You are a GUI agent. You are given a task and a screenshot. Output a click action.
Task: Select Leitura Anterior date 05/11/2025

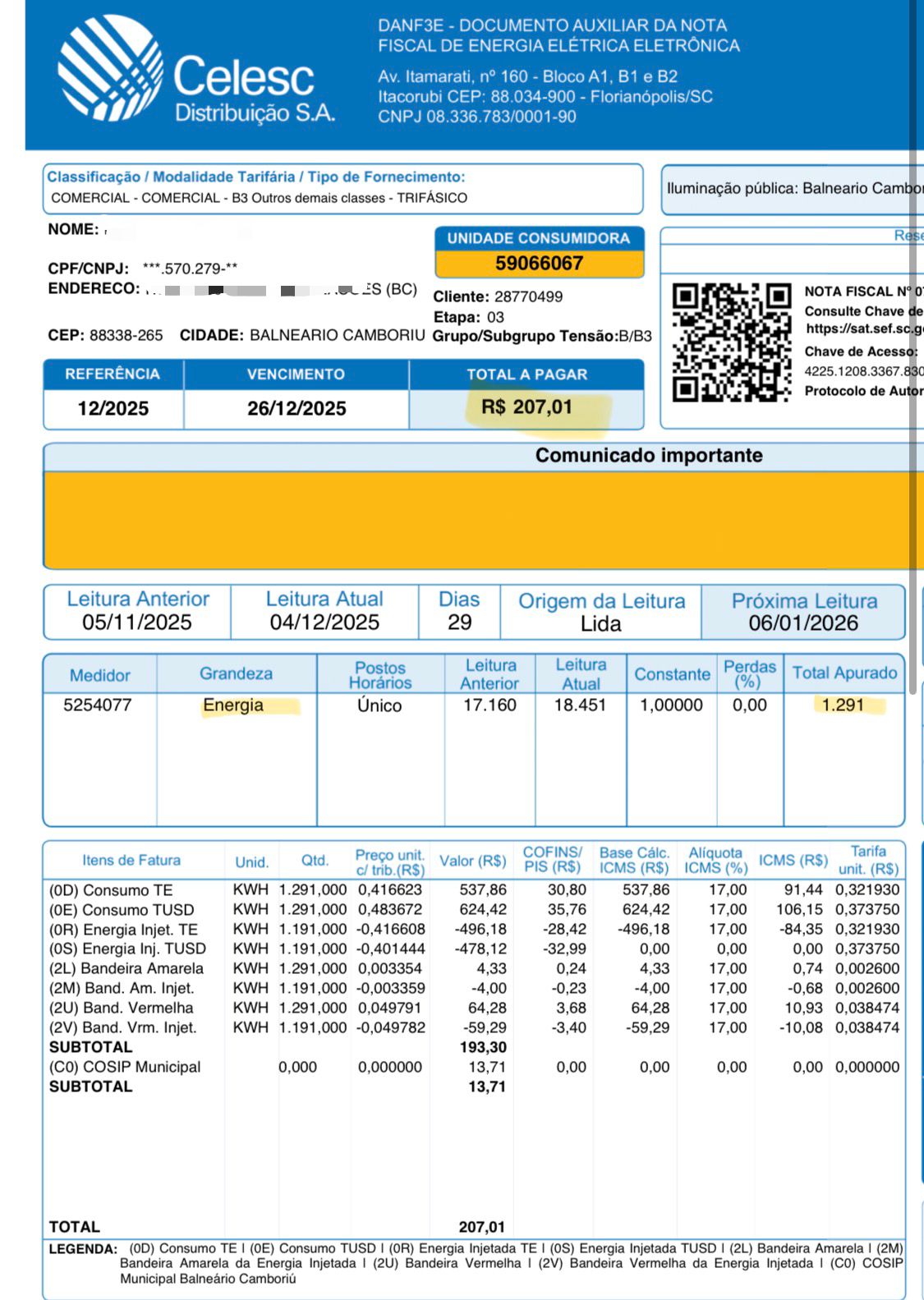[136, 622]
